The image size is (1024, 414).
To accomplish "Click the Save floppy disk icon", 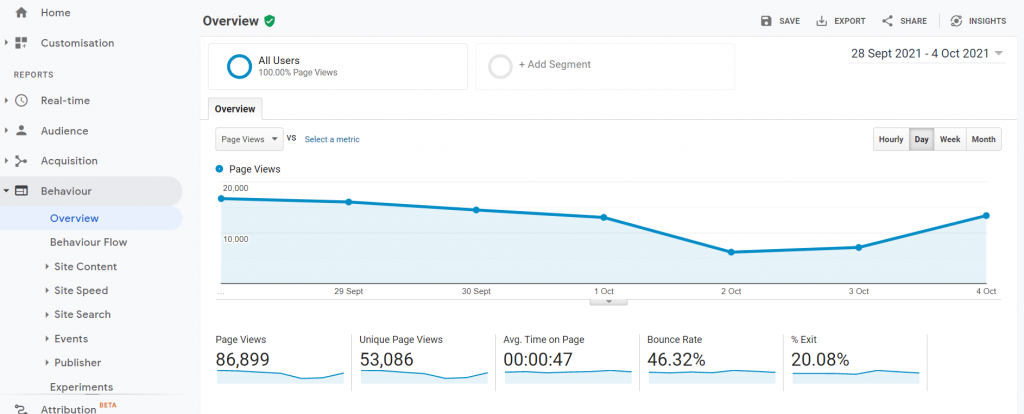I will pyautogui.click(x=766, y=21).
